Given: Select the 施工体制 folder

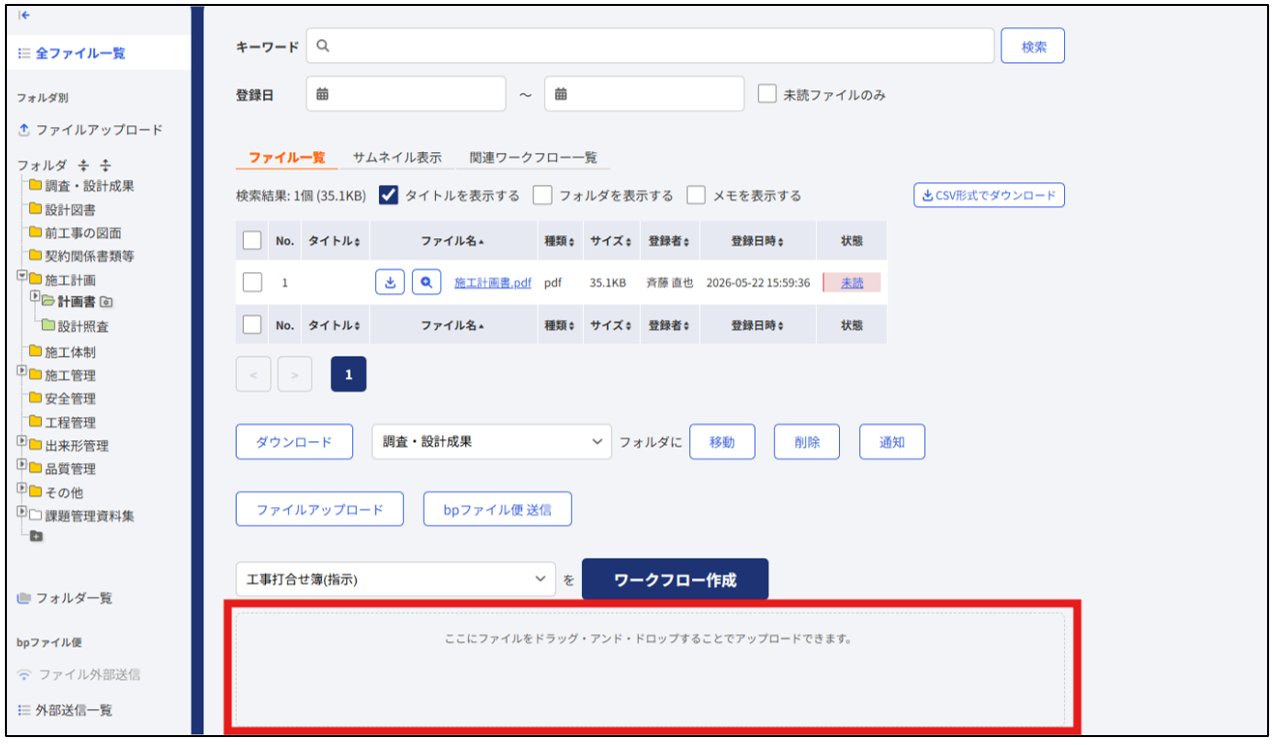Looking at the screenshot, I should tap(62, 352).
